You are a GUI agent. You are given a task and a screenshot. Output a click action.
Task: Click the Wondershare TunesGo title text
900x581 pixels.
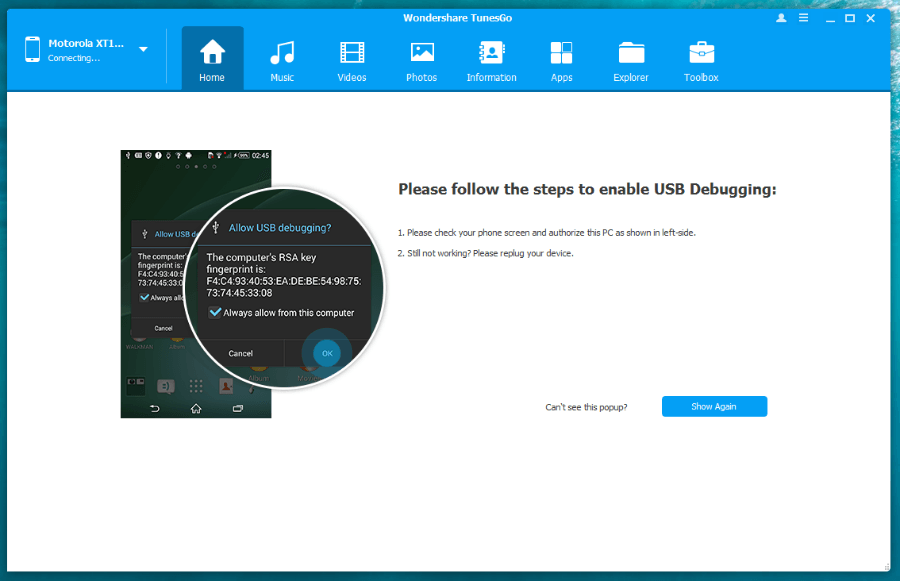click(457, 18)
